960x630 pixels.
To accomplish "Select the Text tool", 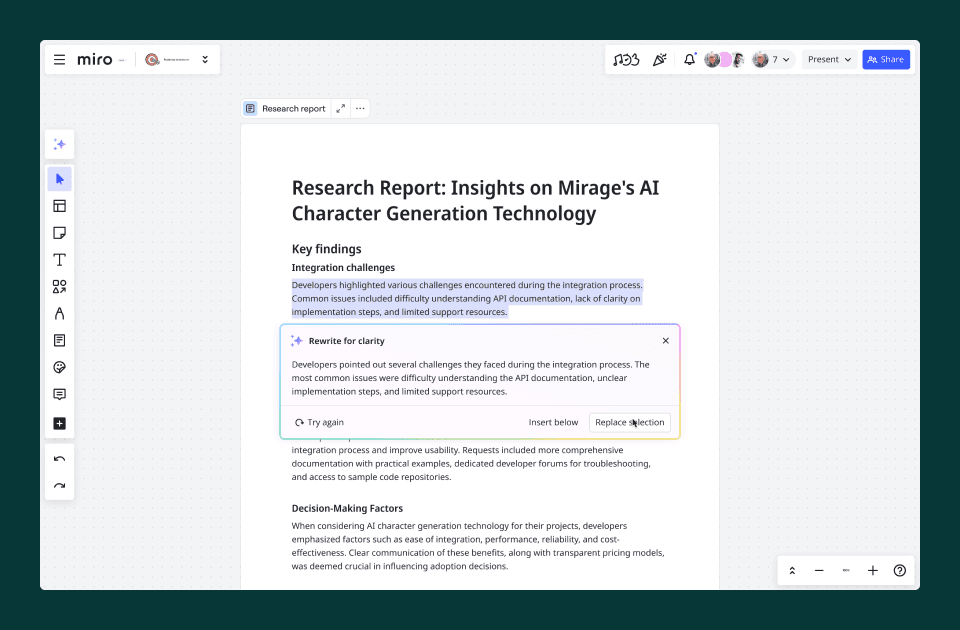I will tap(59, 260).
